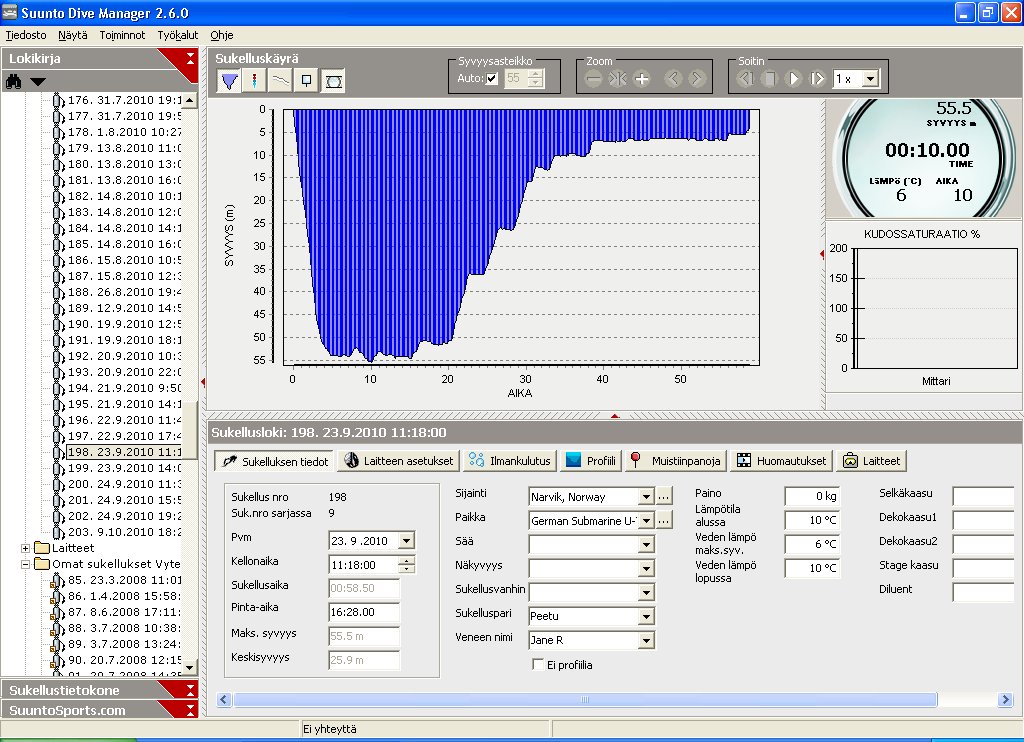Image resolution: width=1024 pixels, height=742 pixels.
Task: Select dive 199. 23.9.2010 in logbook
Action: pyautogui.click(x=124, y=468)
